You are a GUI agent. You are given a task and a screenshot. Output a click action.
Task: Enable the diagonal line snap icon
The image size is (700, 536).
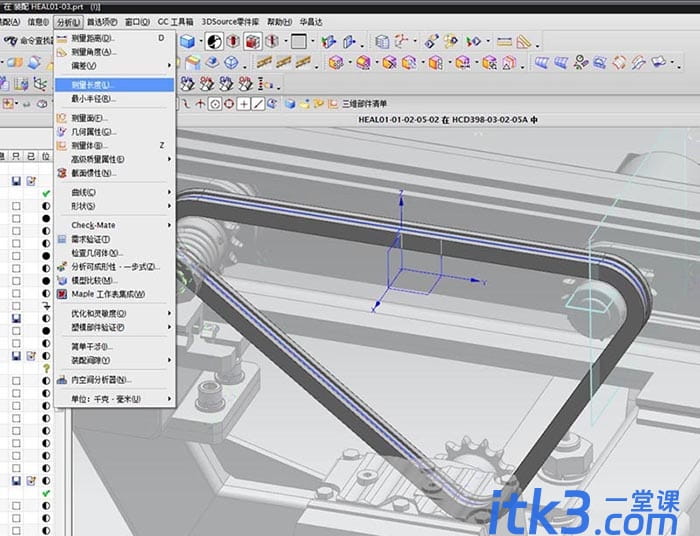point(258,104)
